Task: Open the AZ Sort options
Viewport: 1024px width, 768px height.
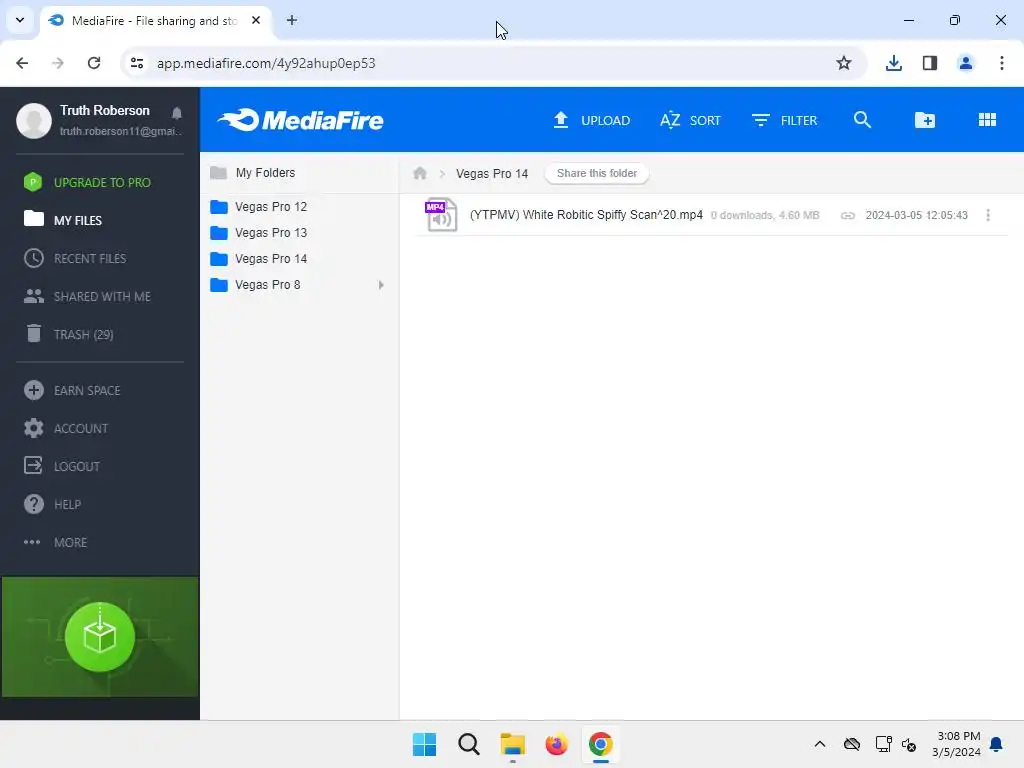Action: tap(690, 120)
